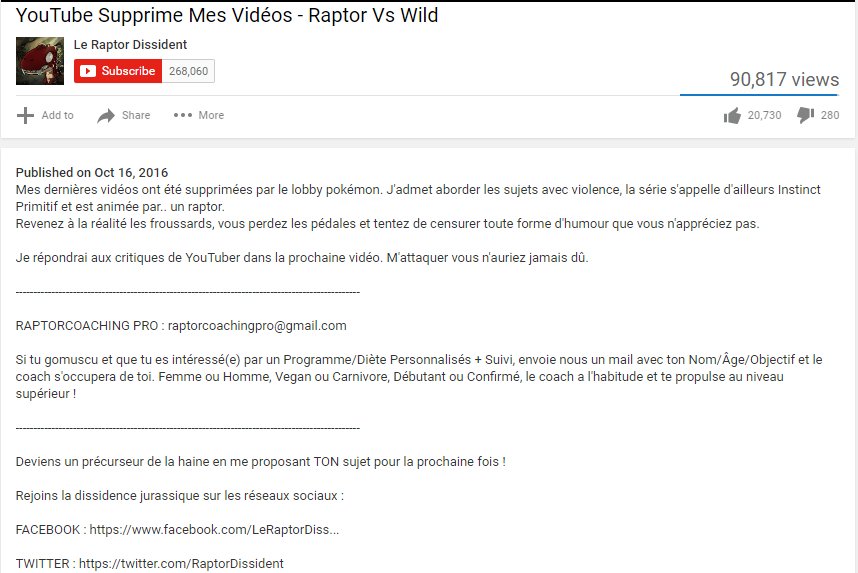Image resolution: width=858 pixels, height=573 pixels.
Task: Click the 90,817 views counter
Action: (784, 80)
